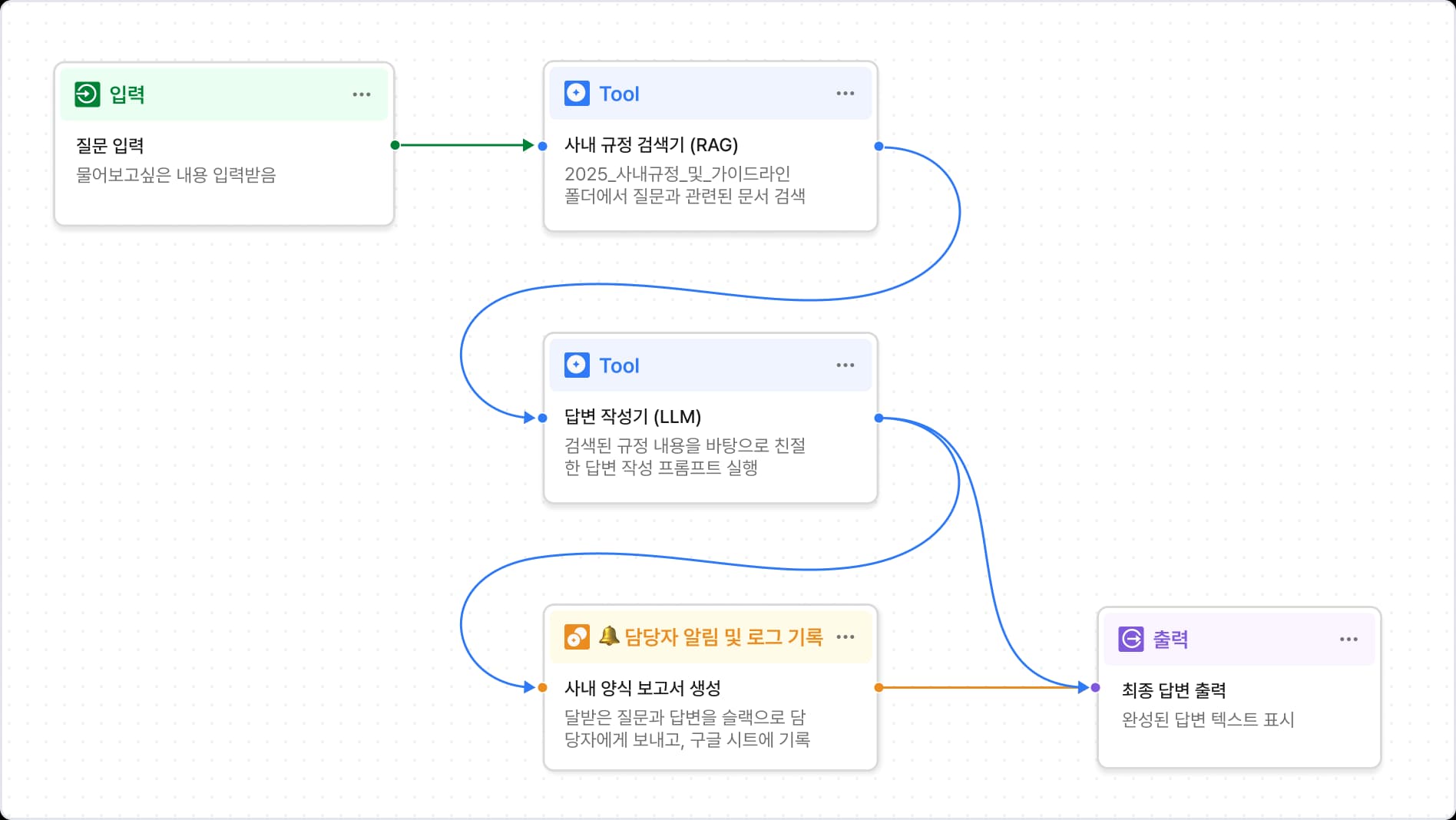The width and height of the screenshot is (1456, 820).
Task: Open the more options menu on 출력 node
Action: click(1348, 639)
